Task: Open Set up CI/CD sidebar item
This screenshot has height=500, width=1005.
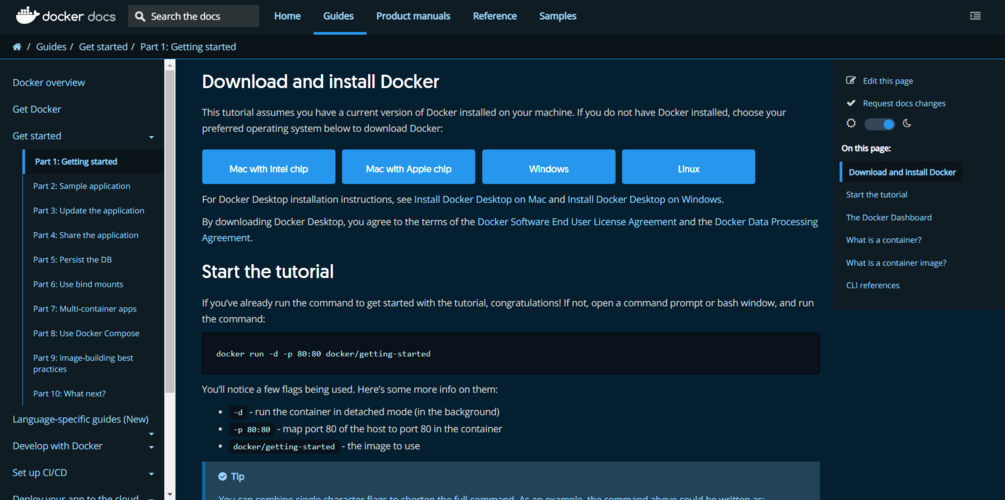Action: (40, 473)
